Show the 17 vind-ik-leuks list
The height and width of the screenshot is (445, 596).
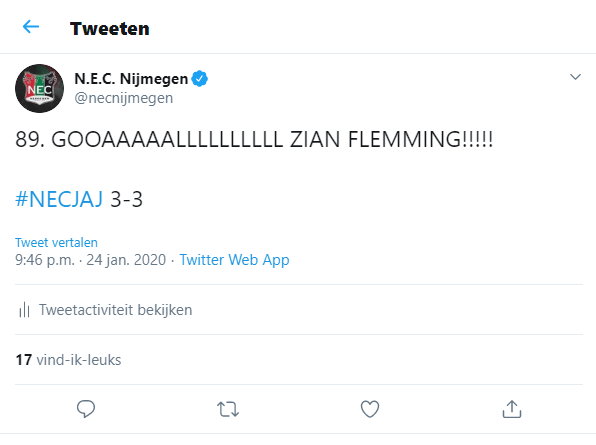point(68,360)
